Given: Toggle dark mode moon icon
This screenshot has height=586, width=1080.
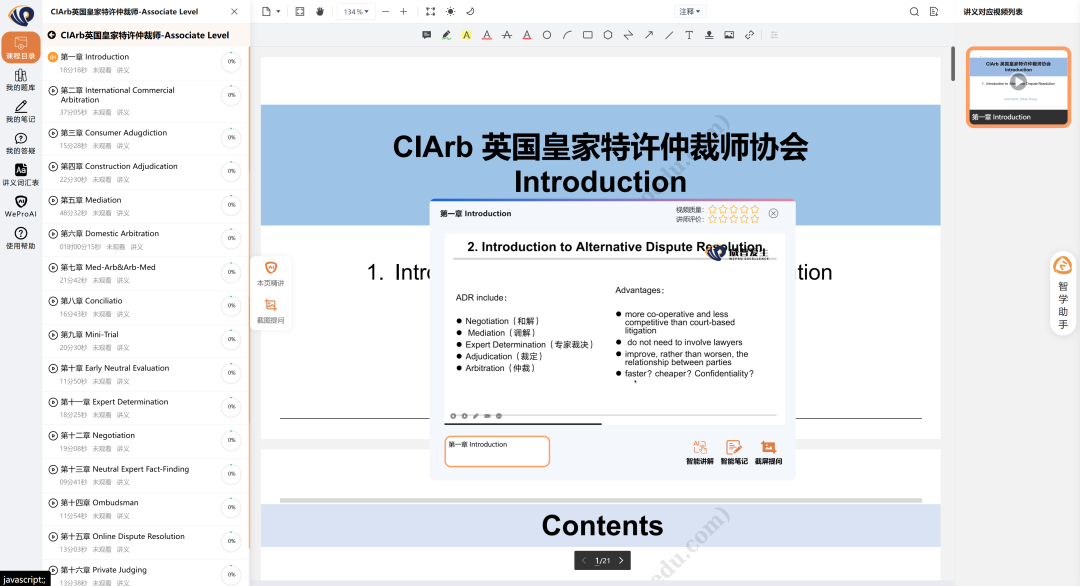Looking at the screenshot, I should pyautogui.click(x=471, y=11).
